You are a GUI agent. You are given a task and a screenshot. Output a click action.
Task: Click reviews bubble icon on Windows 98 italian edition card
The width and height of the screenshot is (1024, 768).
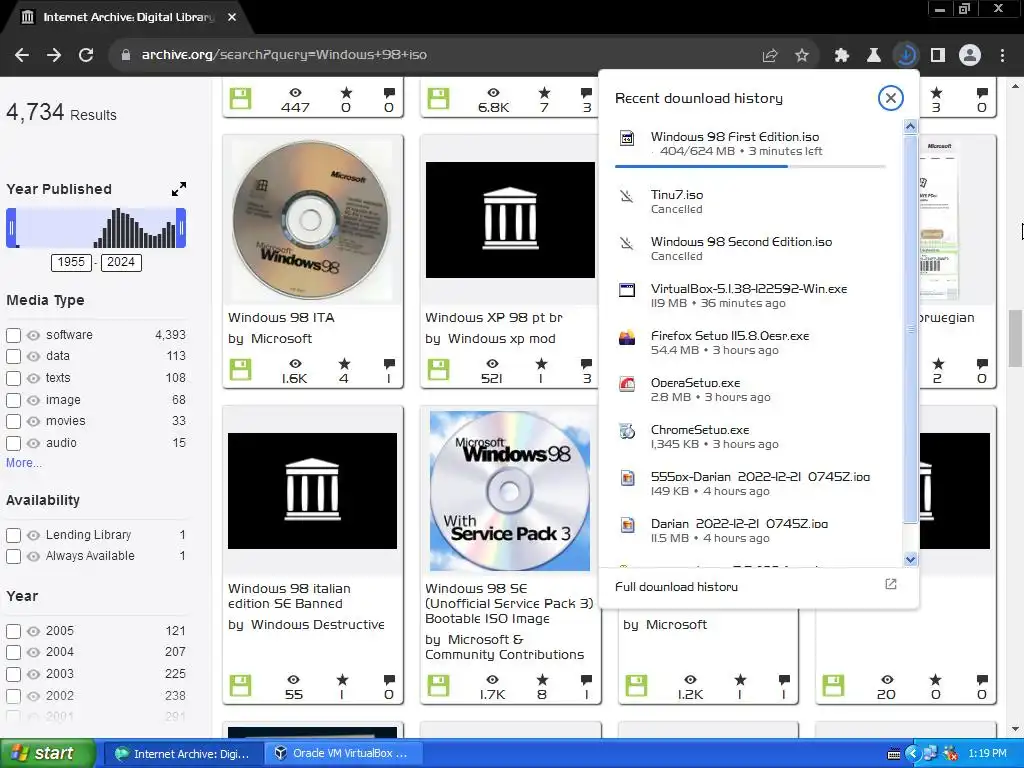click(389, 680)
